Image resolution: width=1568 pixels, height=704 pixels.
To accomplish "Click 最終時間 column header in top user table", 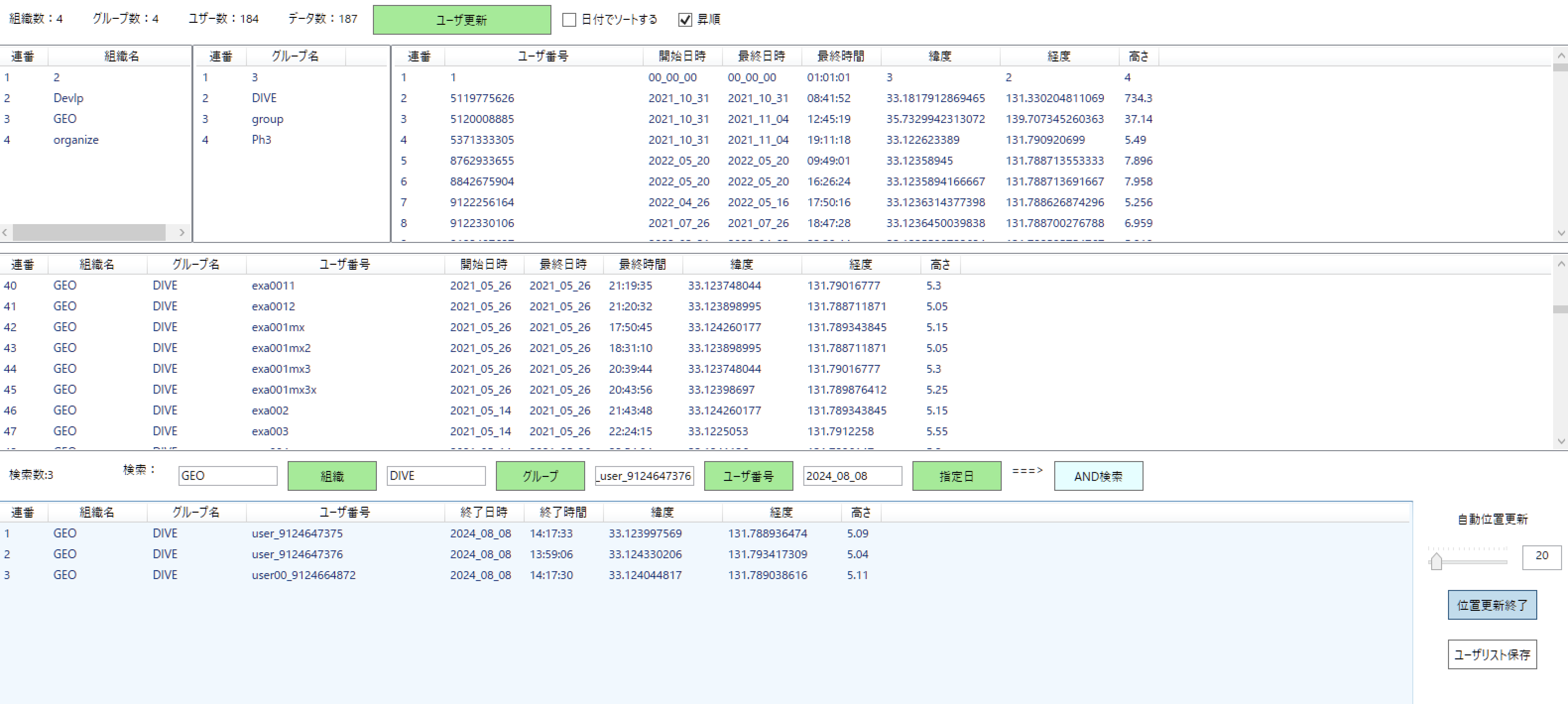I will click(x=841, y=56).
